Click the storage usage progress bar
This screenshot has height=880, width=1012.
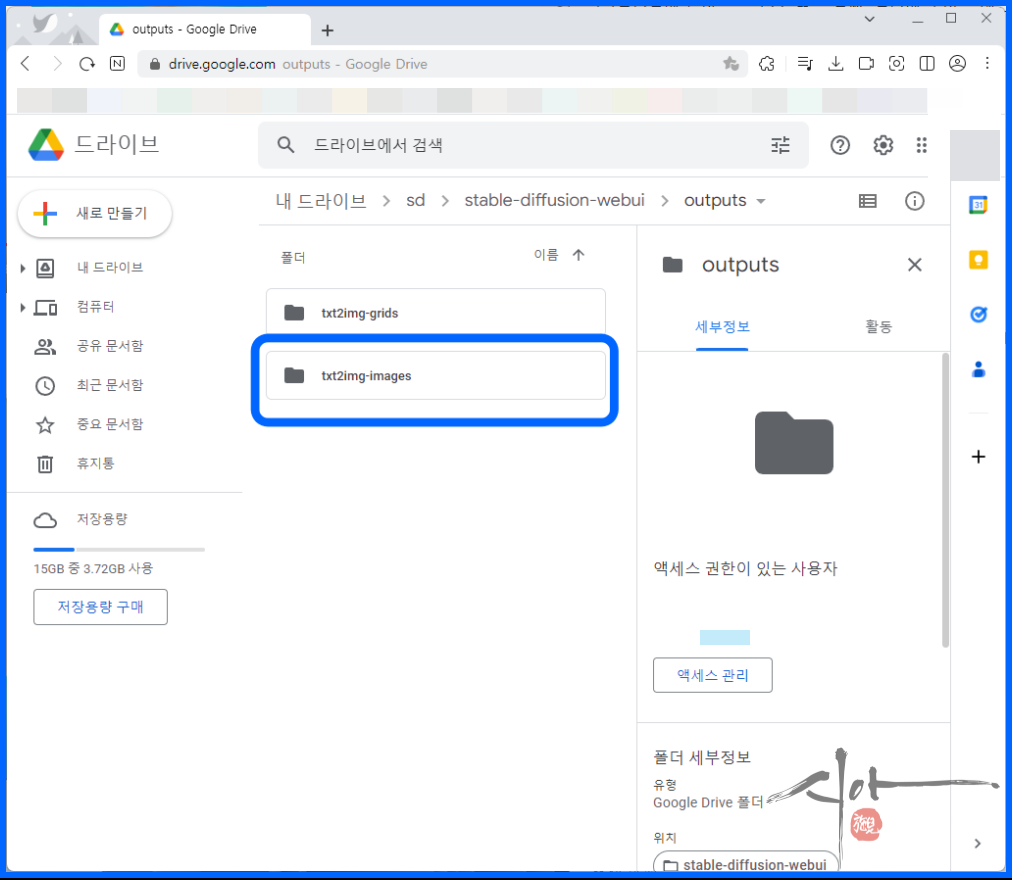[x=119, y=549]
